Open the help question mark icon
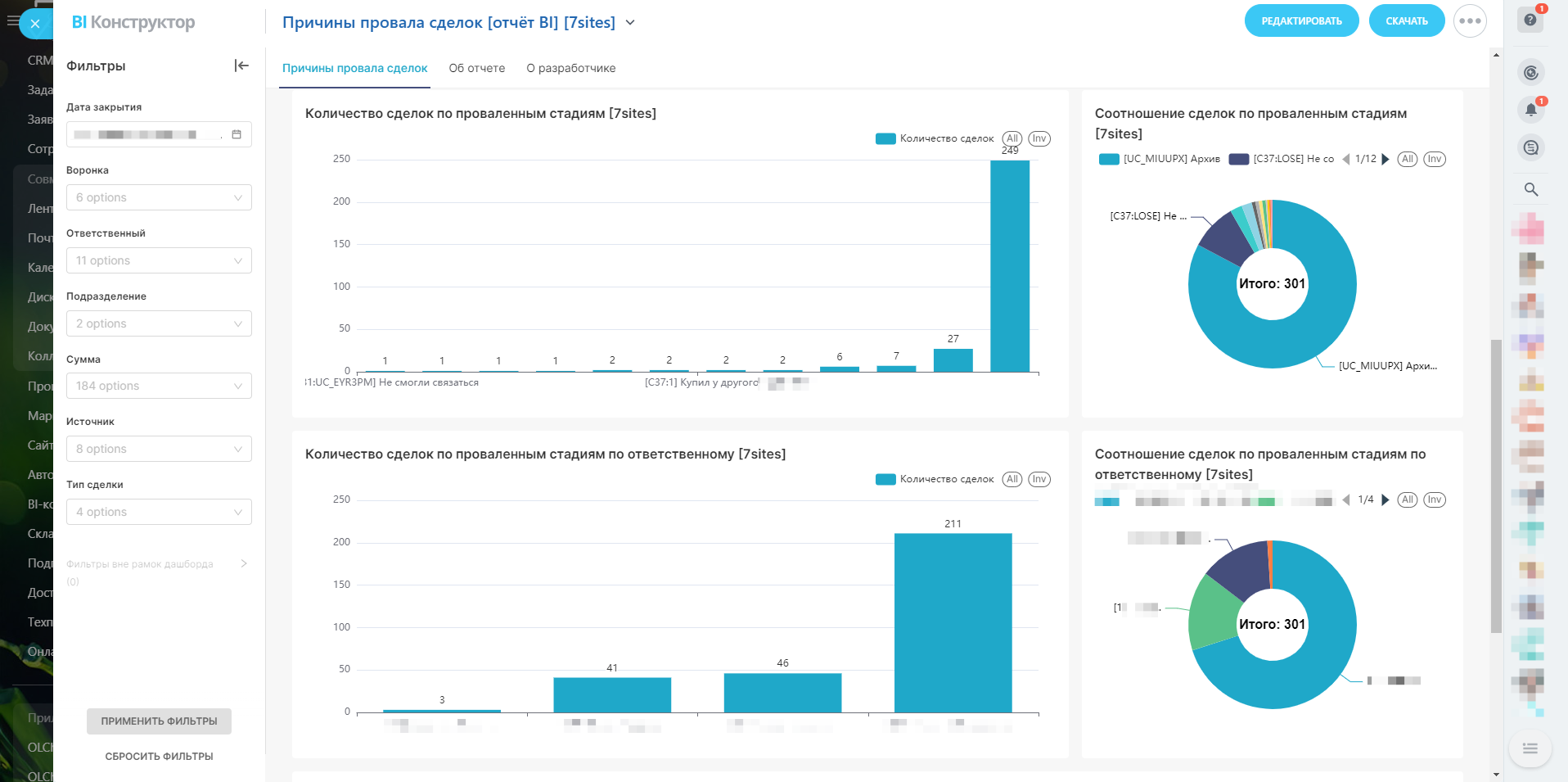1568x782 pixels. 1530,20
